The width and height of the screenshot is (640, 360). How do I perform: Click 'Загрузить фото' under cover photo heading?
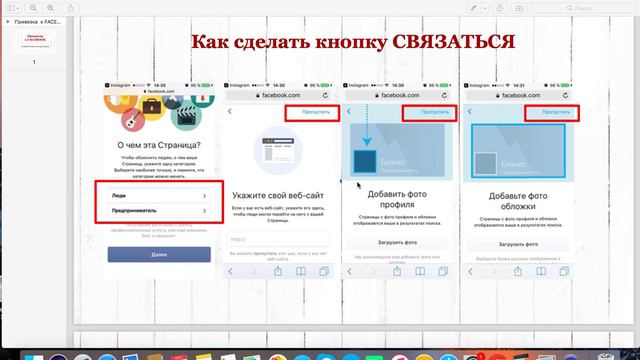click(x=518, y=244)
